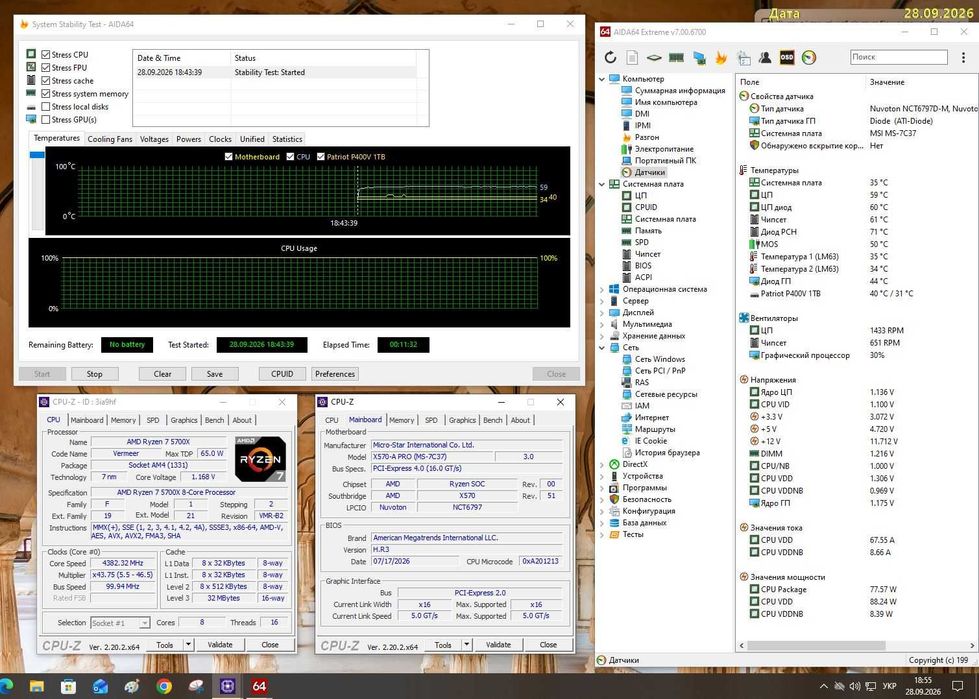Click Validate in CPU-Z CPU window
This screenshot has height=699, width=979.
220,645
